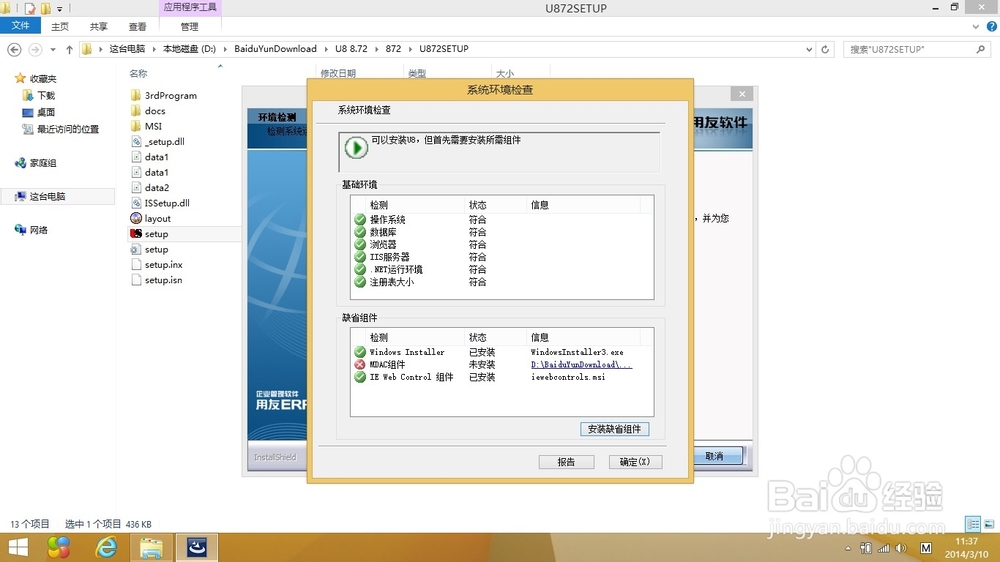Click green check icon beside .NET运行环境
The width and height of the screenshot is (1000, 562).
point(360,269)
